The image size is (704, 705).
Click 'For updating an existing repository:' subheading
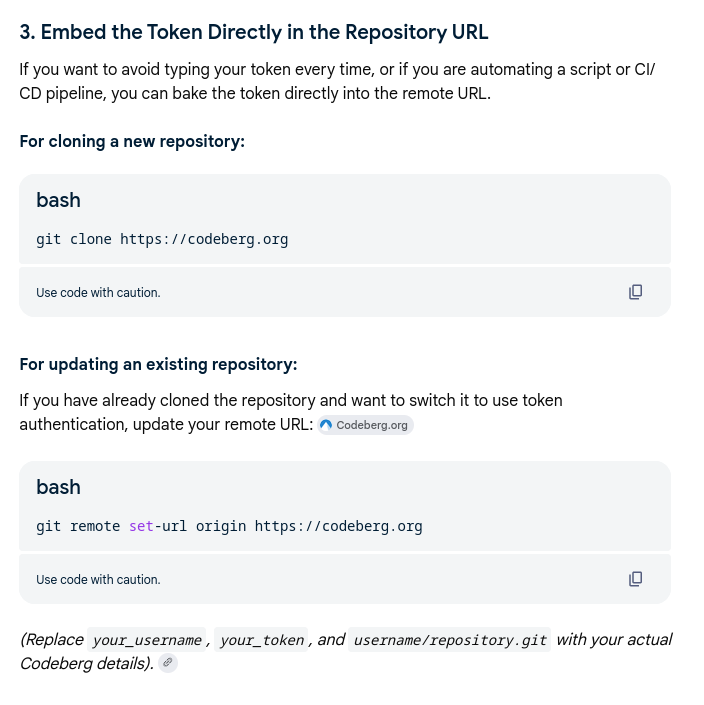pyautogui.click(x=158, y=364)
